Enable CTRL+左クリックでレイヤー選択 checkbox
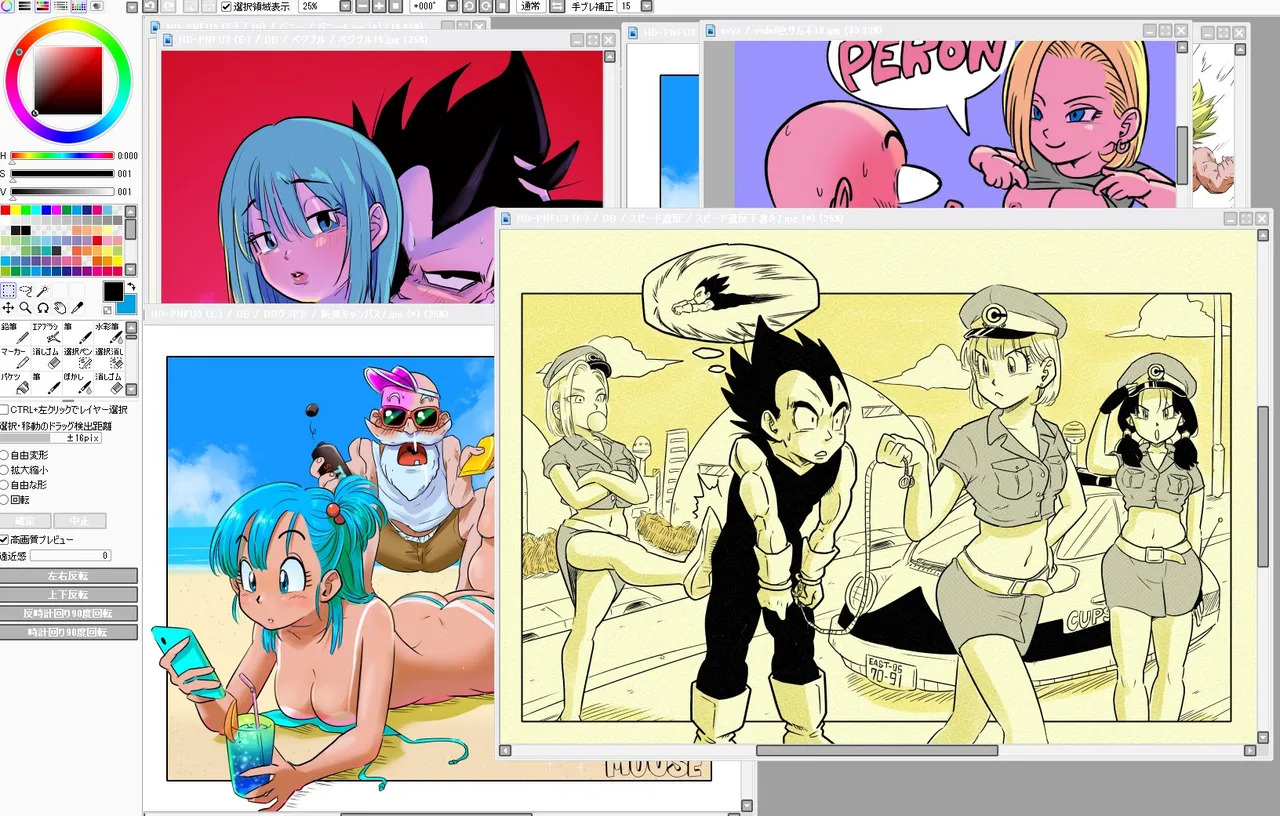 (x=4, y=410)
